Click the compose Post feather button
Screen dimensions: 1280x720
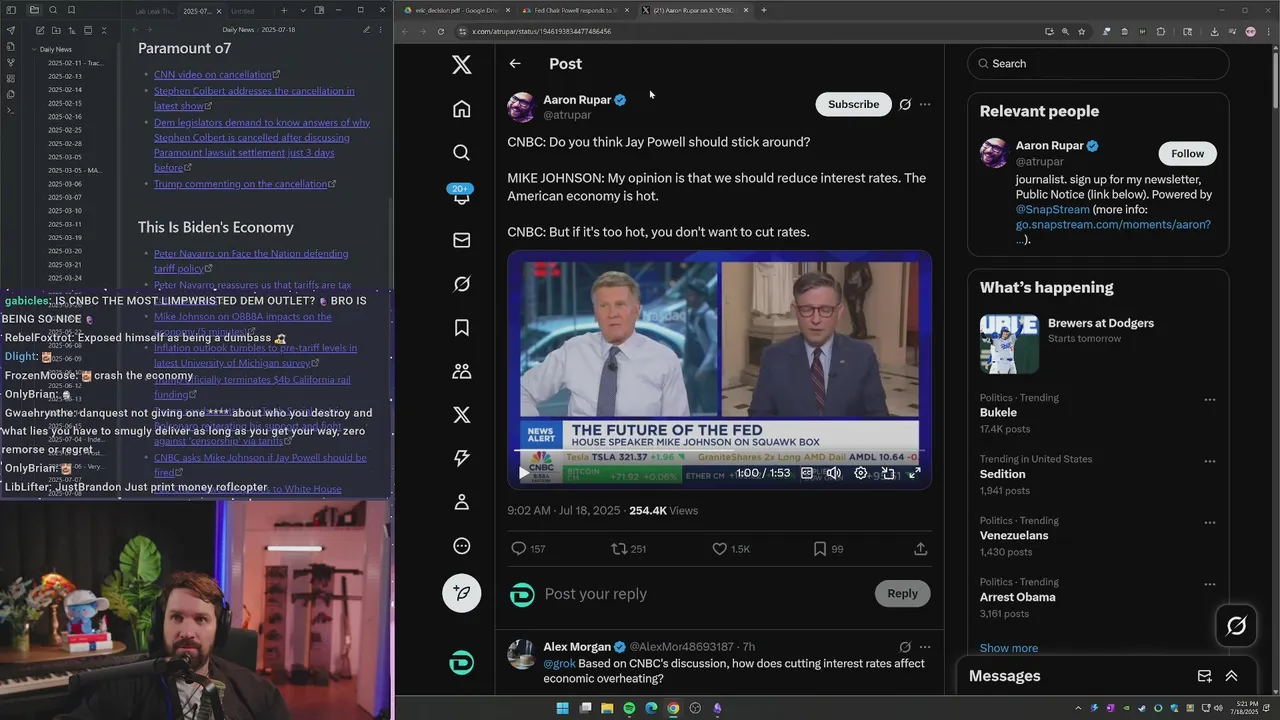point(461,593)
